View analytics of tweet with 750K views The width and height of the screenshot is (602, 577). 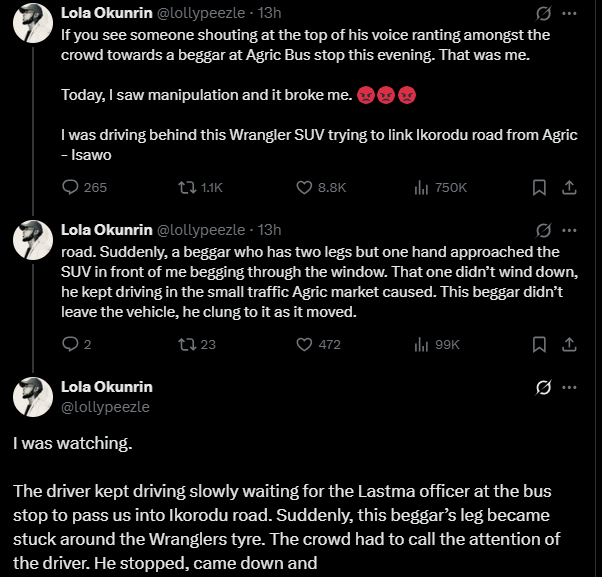[440, 187]
